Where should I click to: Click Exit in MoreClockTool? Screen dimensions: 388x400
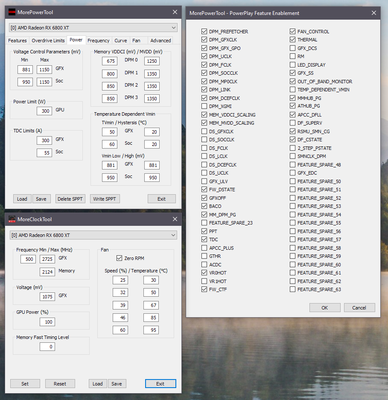tap(160, 384)
